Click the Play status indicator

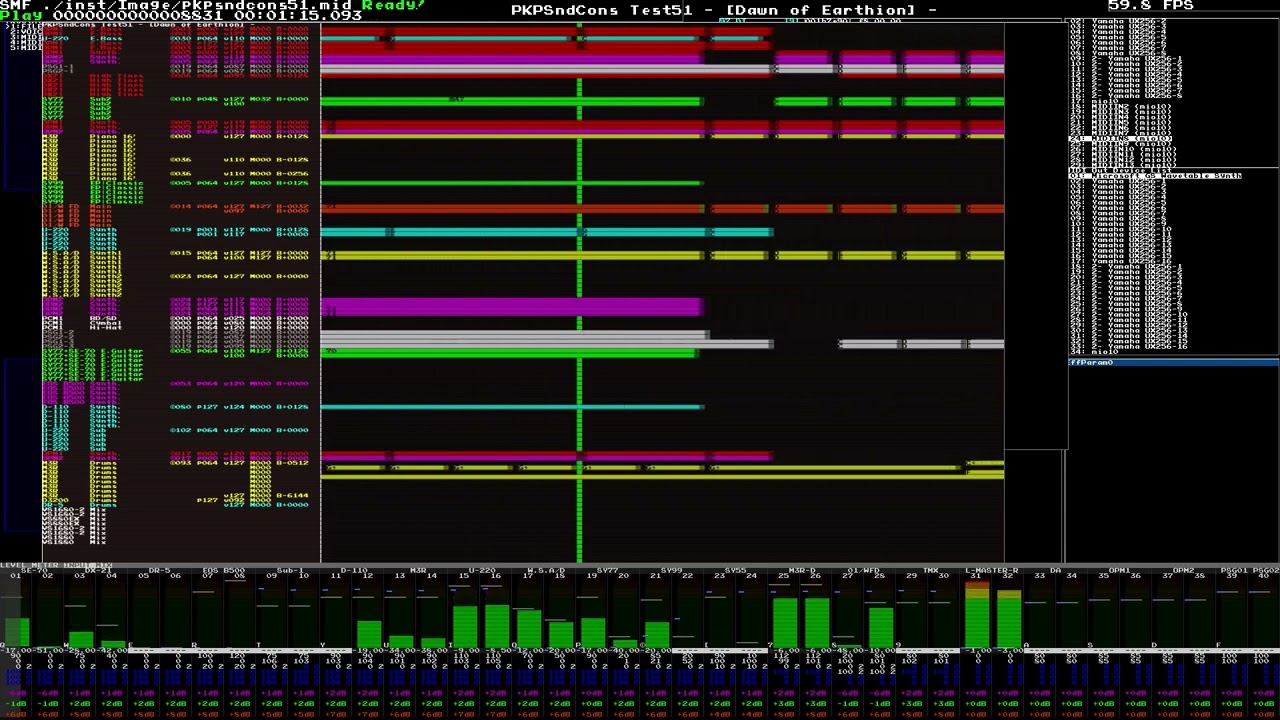click(14, 16)
